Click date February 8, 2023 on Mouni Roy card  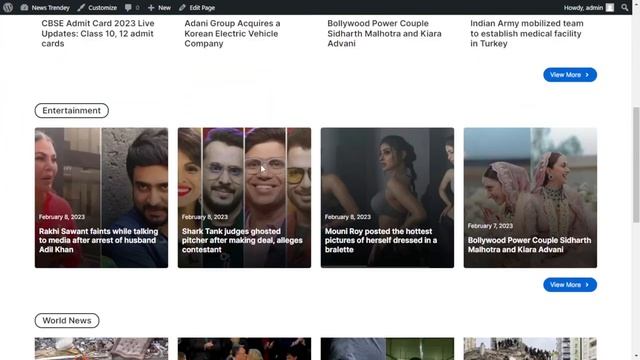(348, 217)
